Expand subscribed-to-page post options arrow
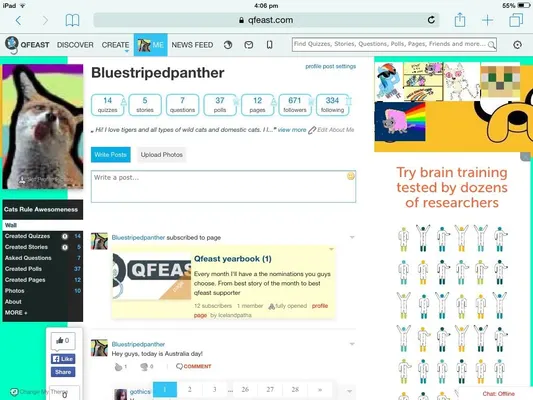The height and width of the screenshot is (400, 533). click(352, 237)
